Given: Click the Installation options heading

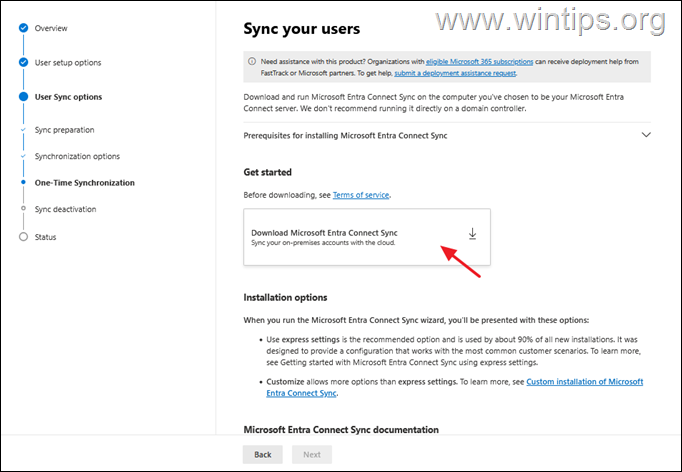Looking at the screenshot, I should click(285, 298).
